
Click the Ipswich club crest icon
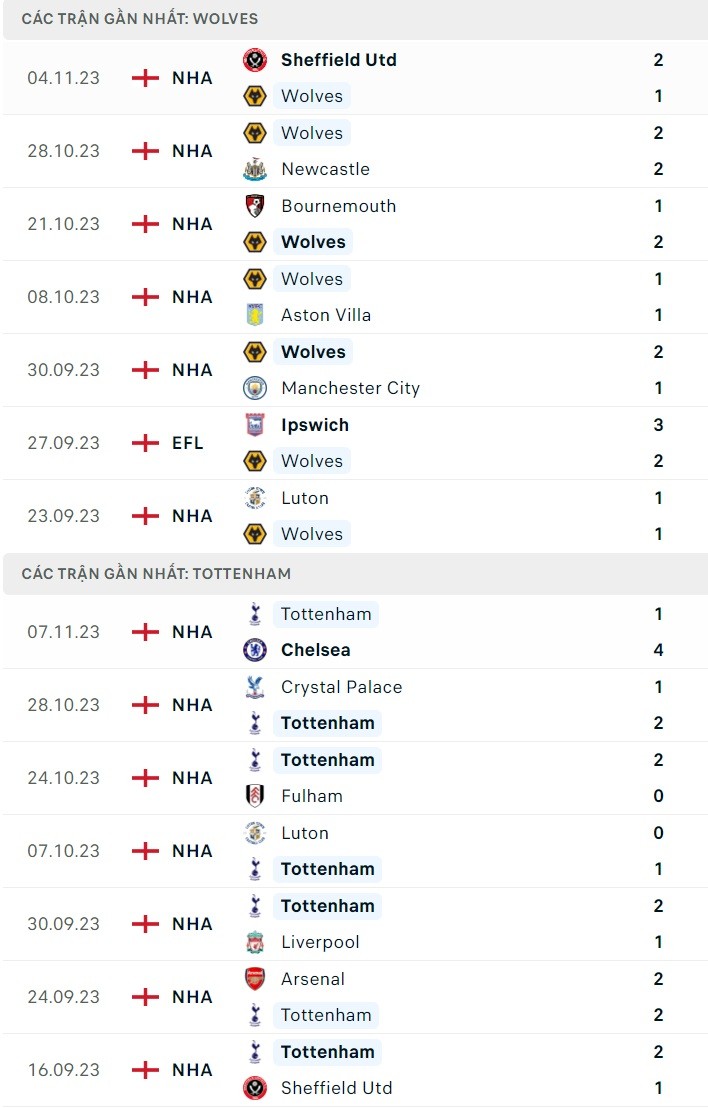click(255, 425)
